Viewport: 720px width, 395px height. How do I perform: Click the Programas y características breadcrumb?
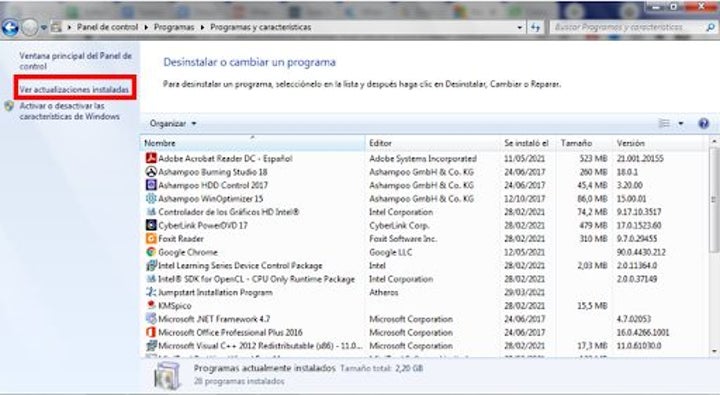260,27
